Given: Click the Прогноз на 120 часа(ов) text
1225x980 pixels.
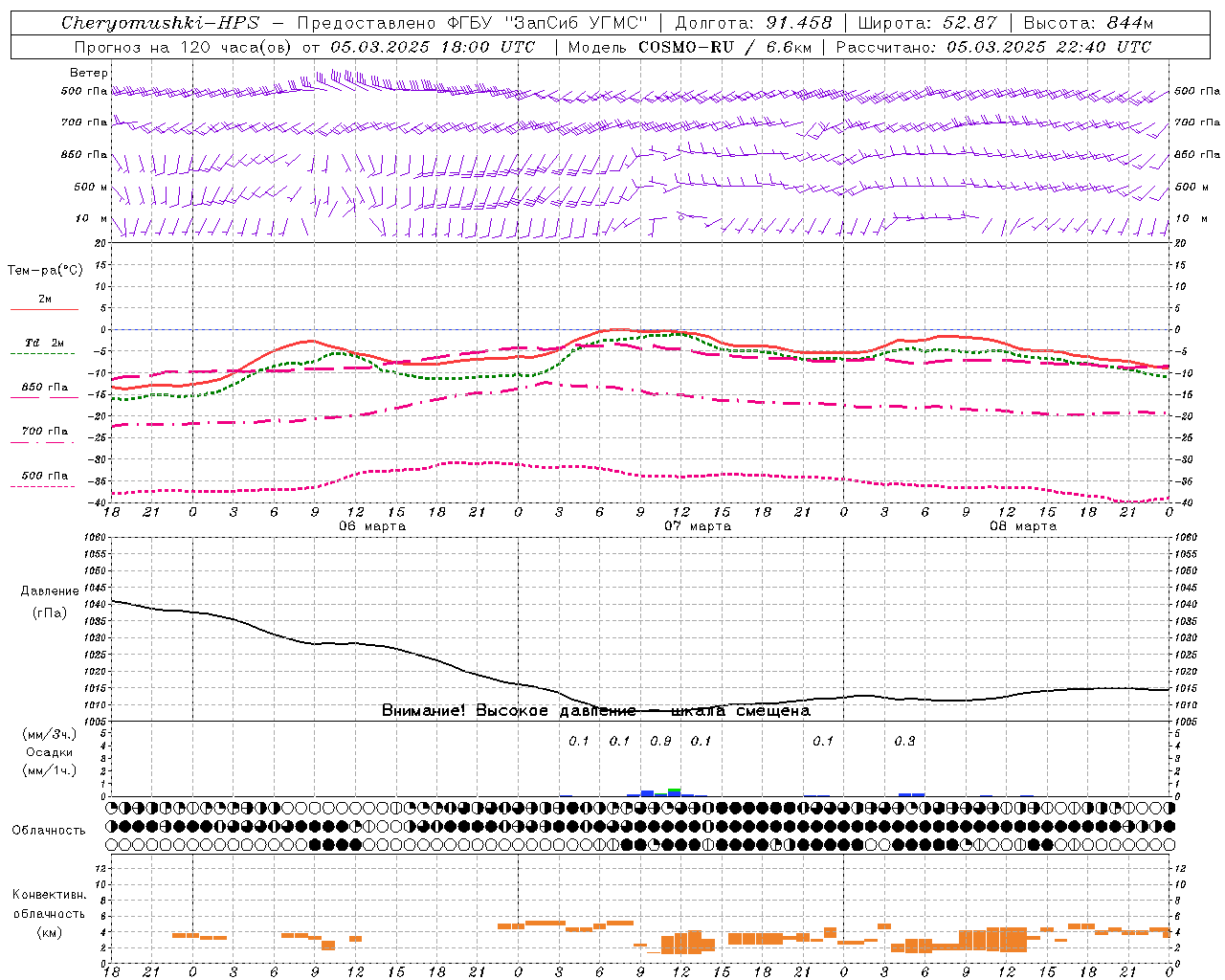Looking at the screenshot, I should point(184,47).
